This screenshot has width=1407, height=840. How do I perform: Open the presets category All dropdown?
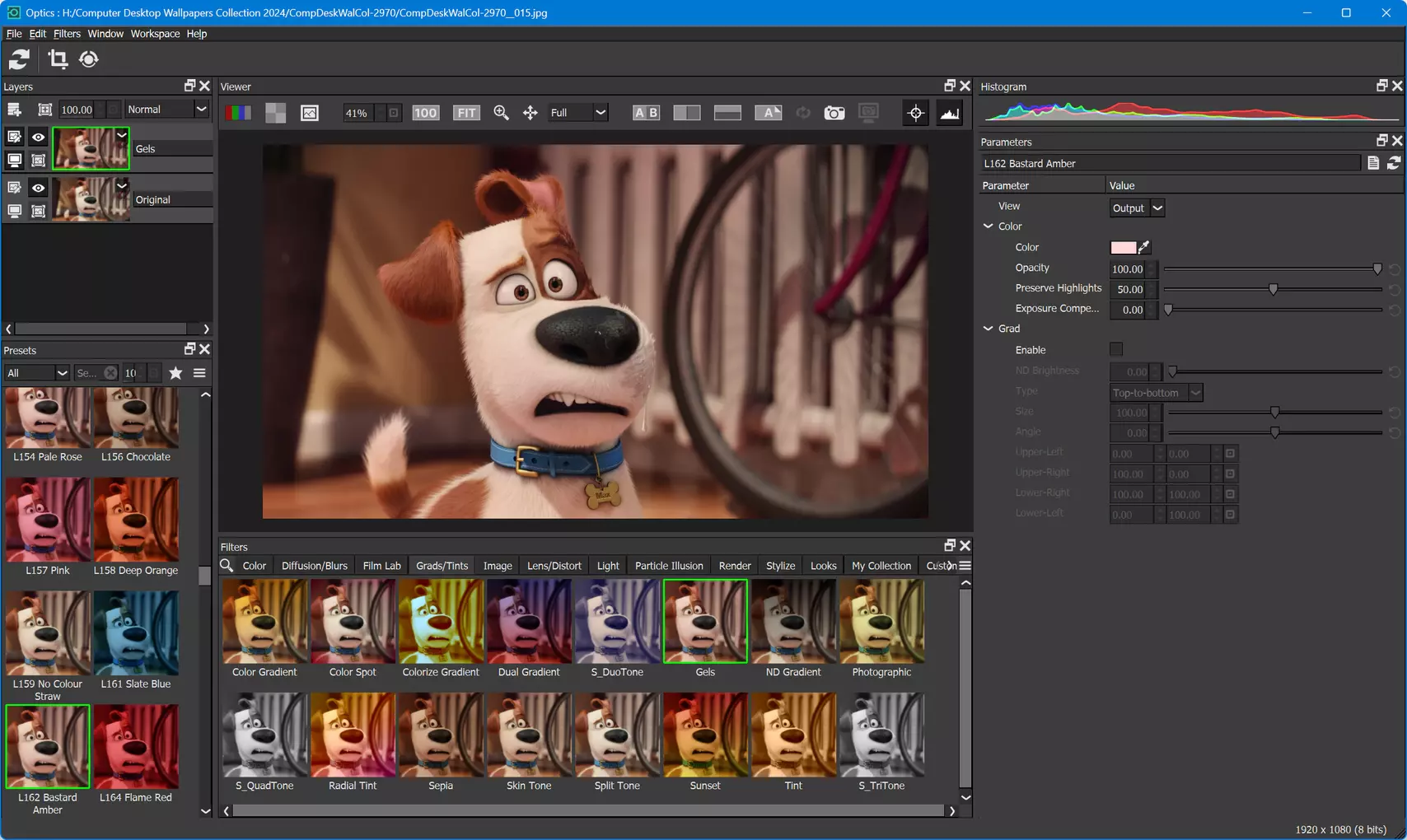pyautogui.click(x=37, y=373)
